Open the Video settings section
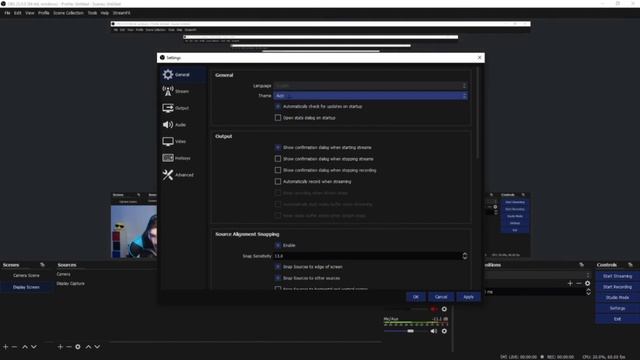The image size is (640, 360). pyautogui.click(x=183, y=142)
